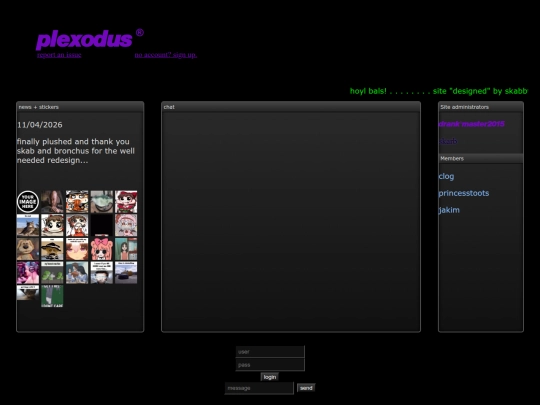Click the close-up anime face with caption sticker
The width and height of the screenshot is (540, 405).
[x=77, y=249]
